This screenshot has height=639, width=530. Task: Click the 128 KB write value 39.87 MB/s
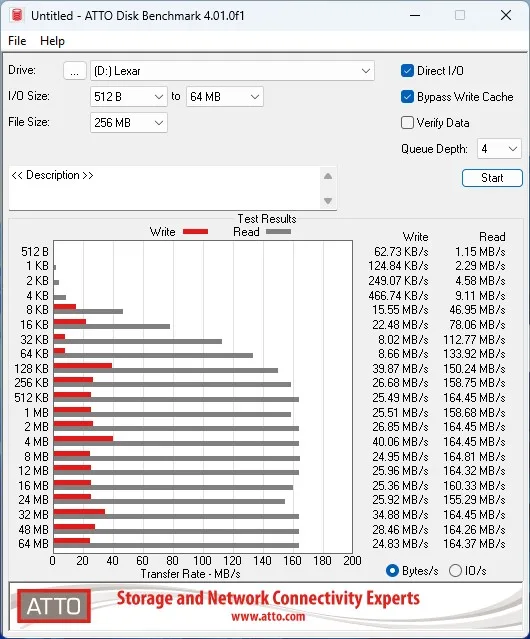(400, 369)
